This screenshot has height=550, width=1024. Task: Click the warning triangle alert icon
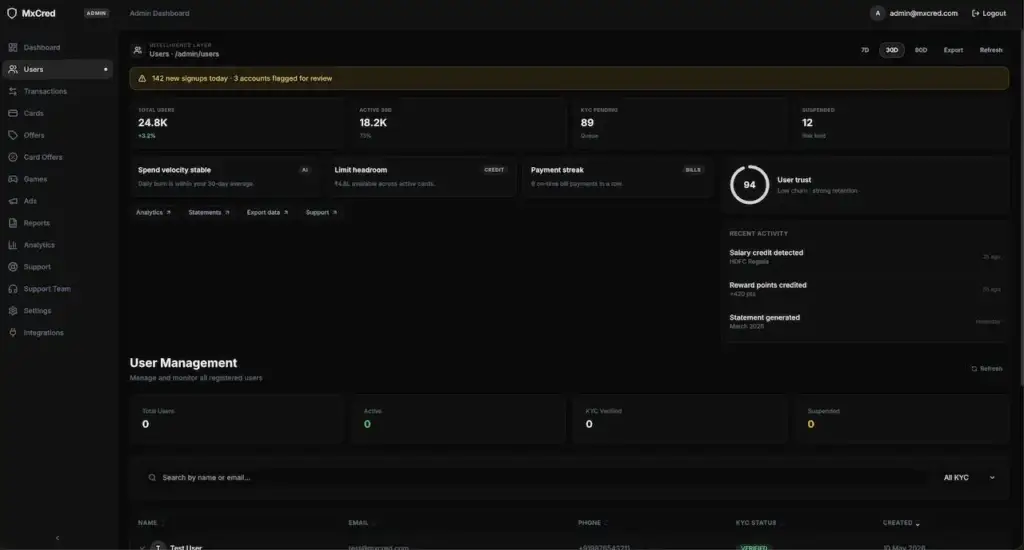142,78
